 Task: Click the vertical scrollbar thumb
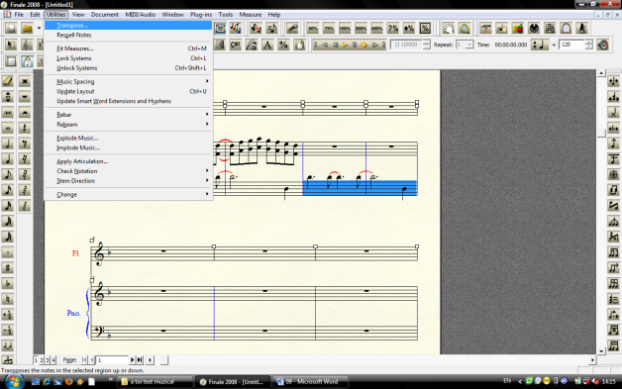[601, 133]
